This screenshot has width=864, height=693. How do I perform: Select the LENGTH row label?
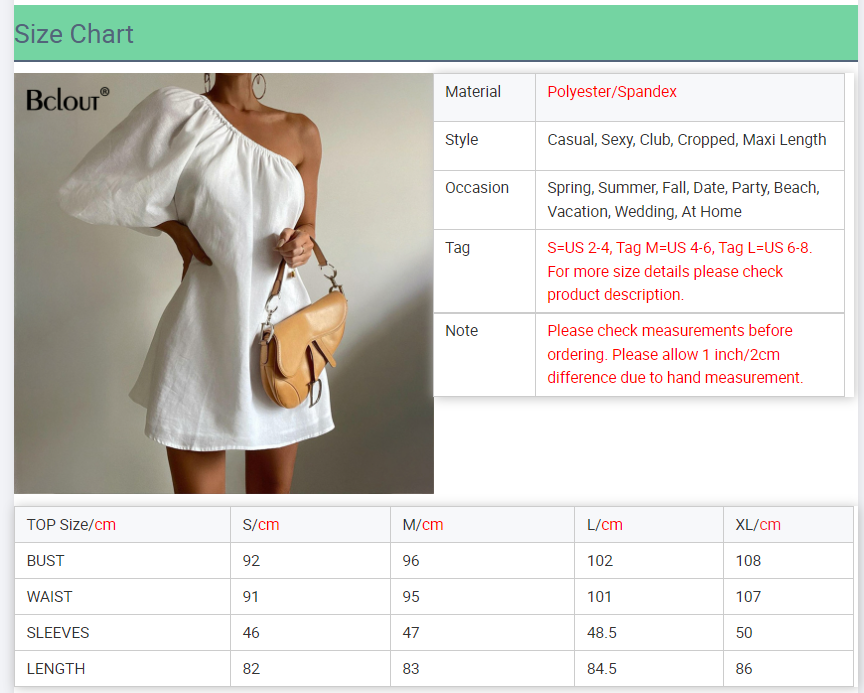[56, 669]
